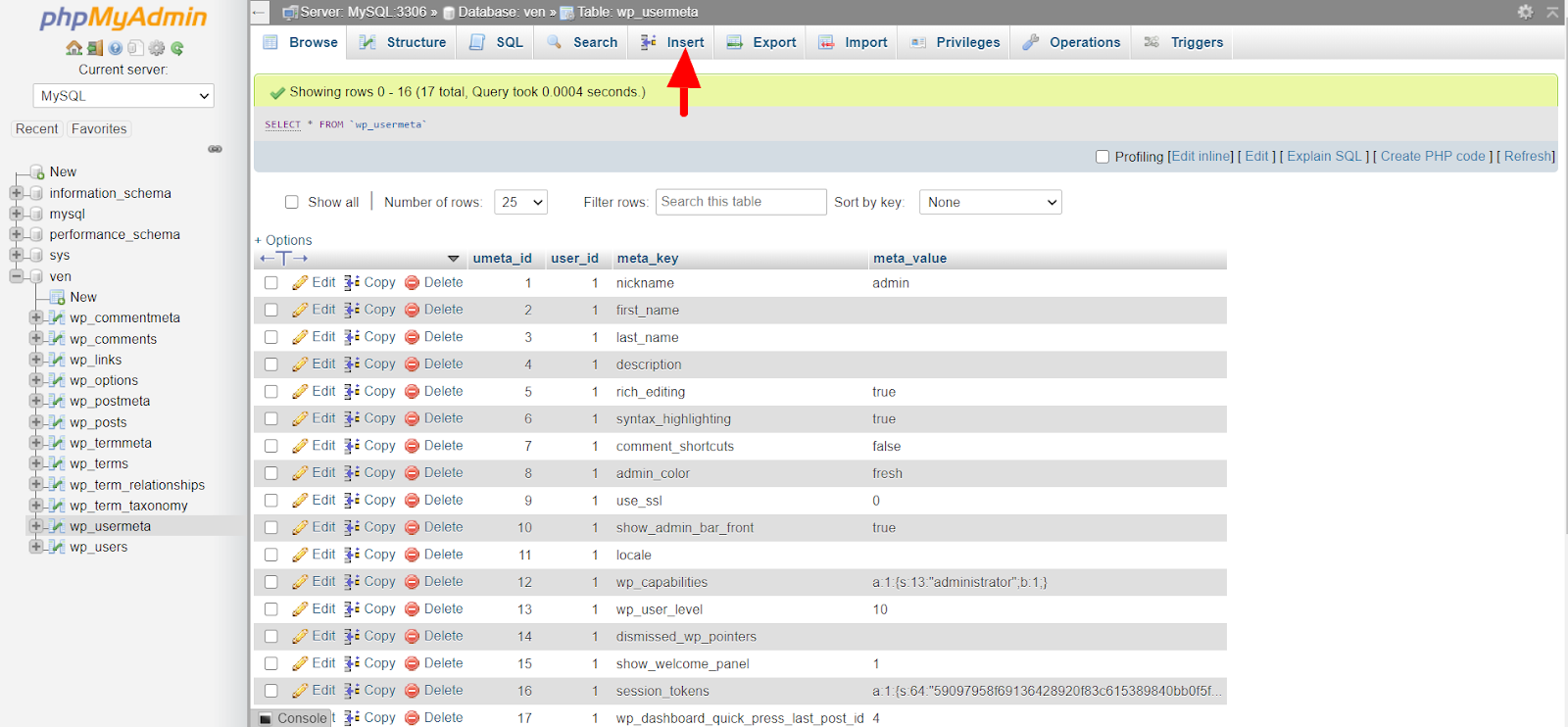Screen dimensions: 1568x727
Task: Open the Search tab
Action: pyautogui.click(x=582, y=42)
